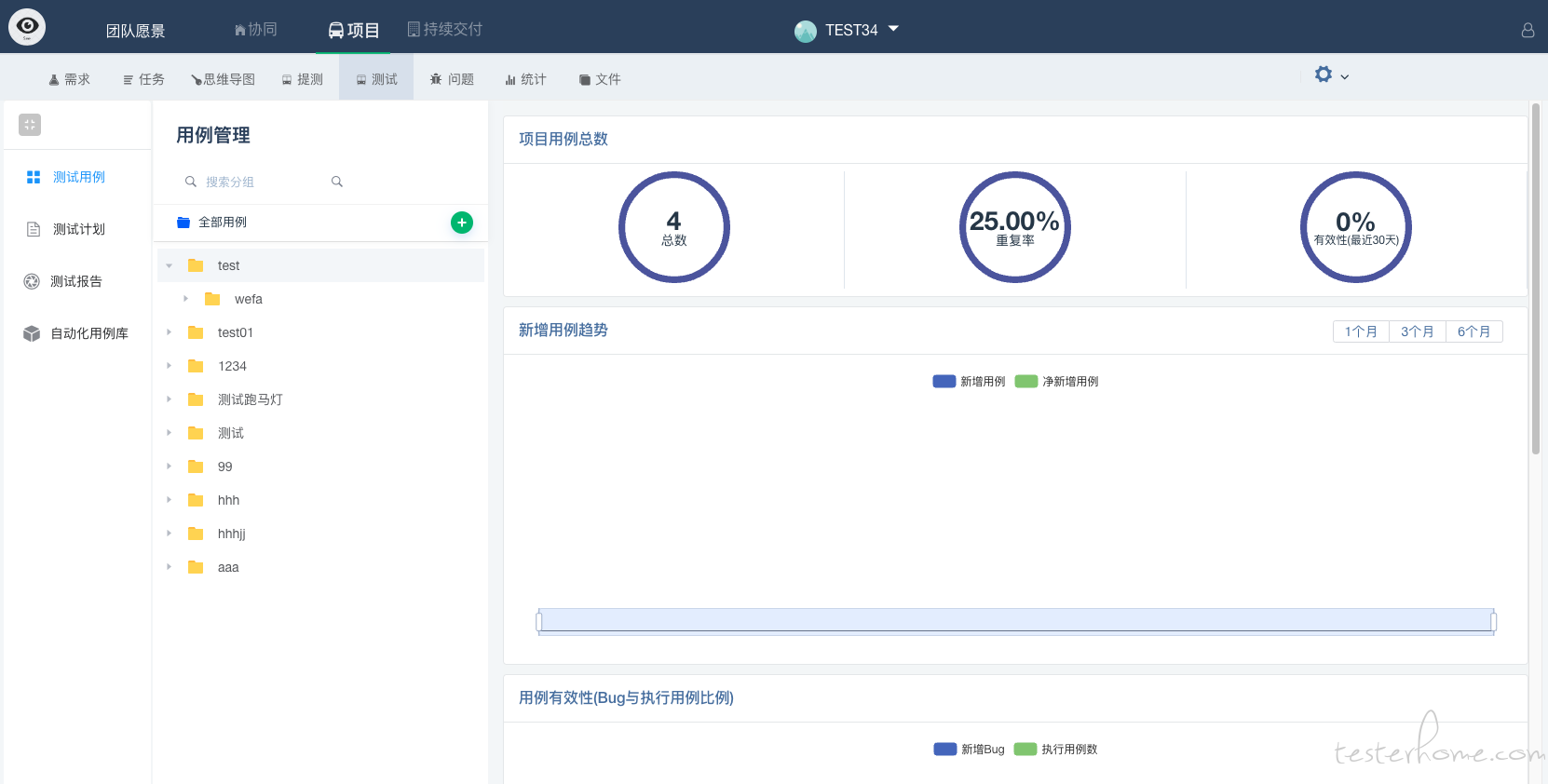1548x784 pixels.
Task: Show trend for 6个月
Action: tap(1474, 331)
